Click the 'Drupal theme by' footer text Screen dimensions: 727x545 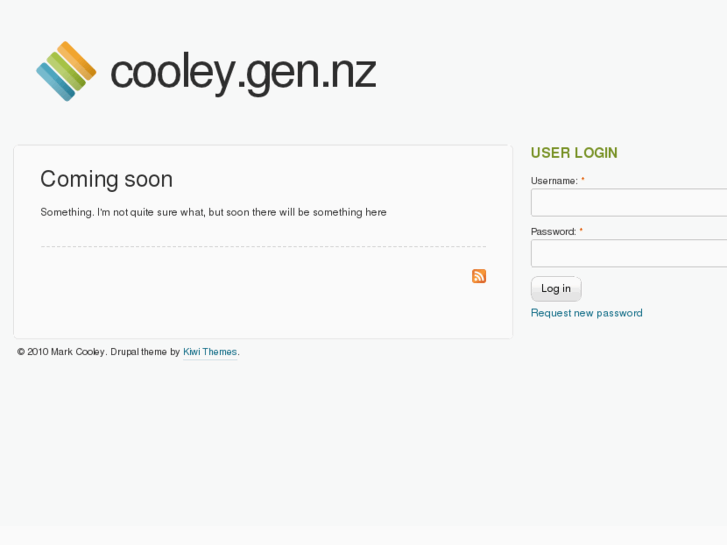point(145,352)
